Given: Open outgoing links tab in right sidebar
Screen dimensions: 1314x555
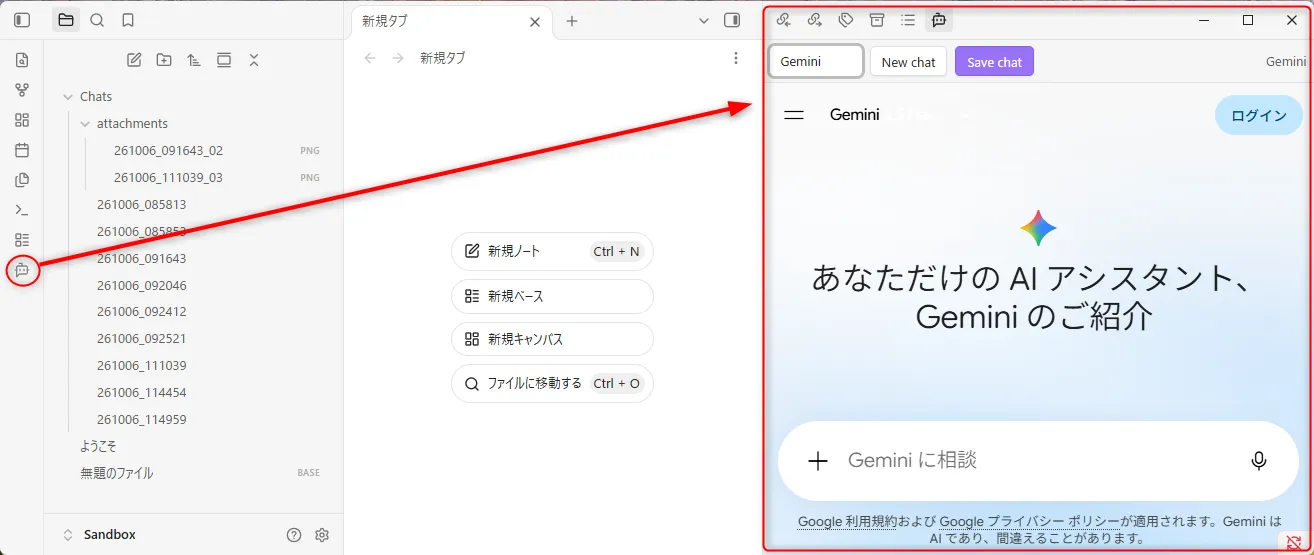Looking at the screenshot, I should [x=815, y=19].
